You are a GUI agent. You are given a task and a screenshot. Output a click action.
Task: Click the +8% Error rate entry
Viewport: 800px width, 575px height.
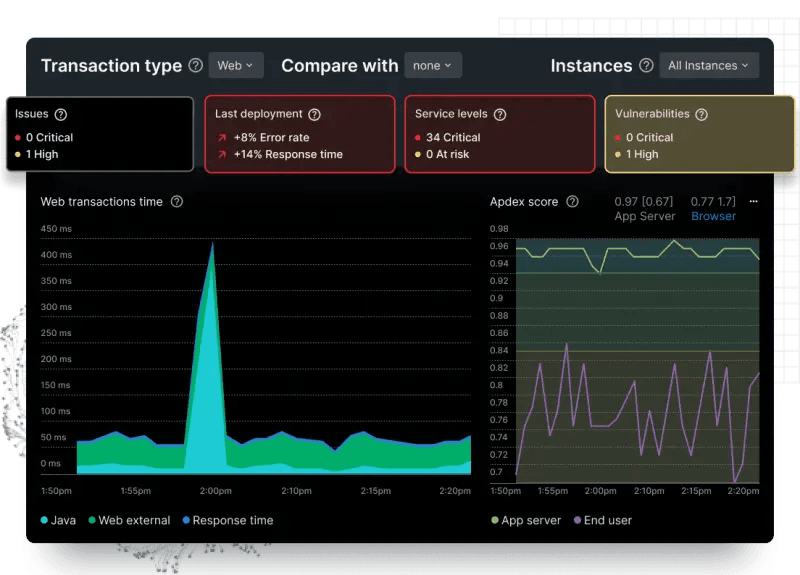point(264,138)
